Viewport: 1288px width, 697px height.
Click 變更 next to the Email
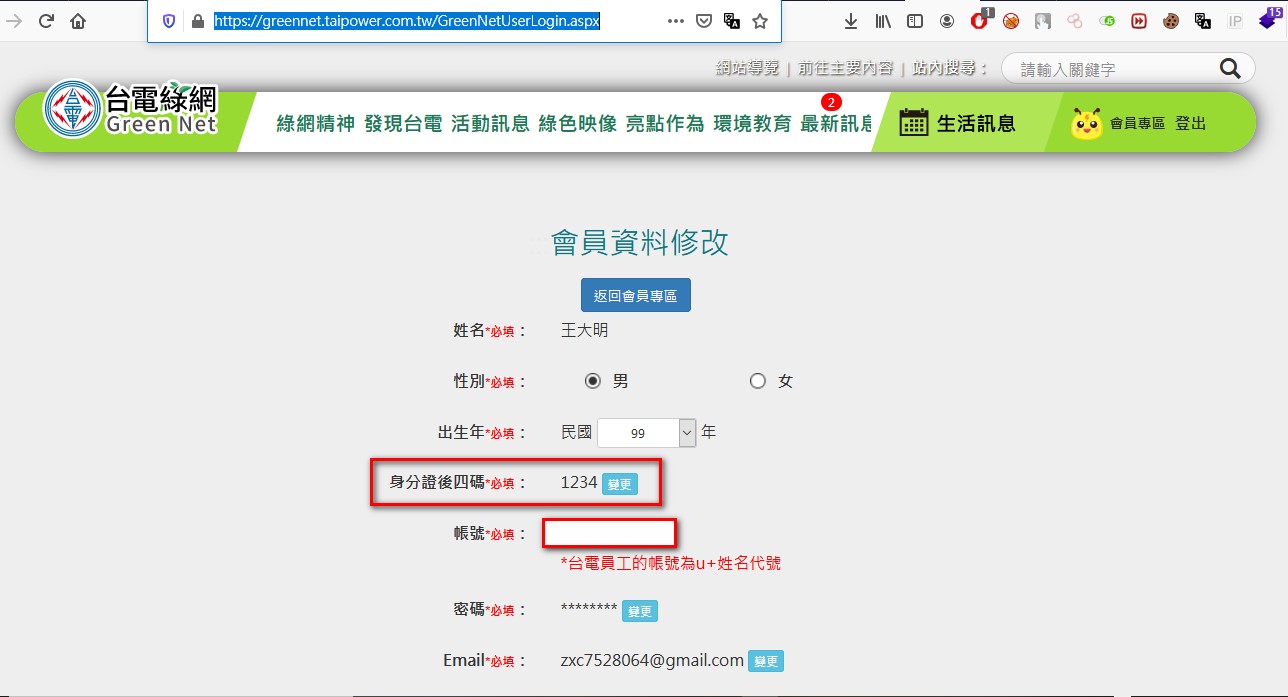click(x=766, y=661)
